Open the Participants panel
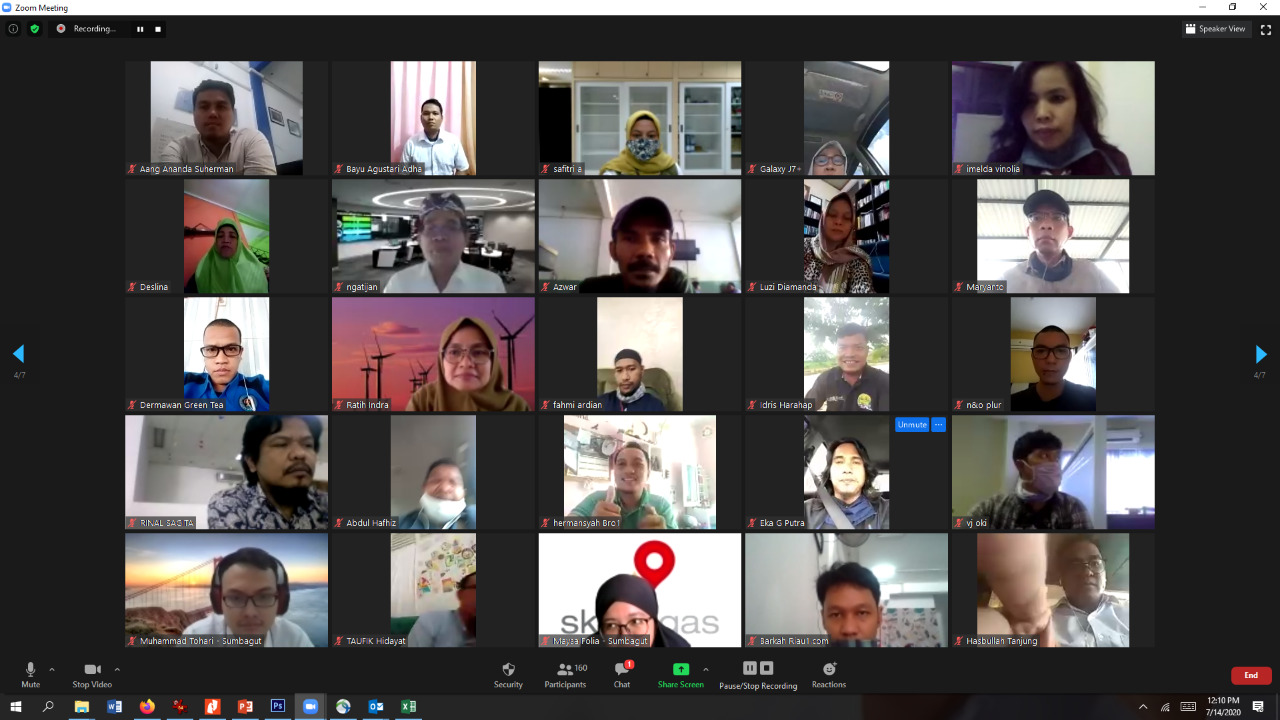The height and width of the screenshot is (720, 1280). 565,669
